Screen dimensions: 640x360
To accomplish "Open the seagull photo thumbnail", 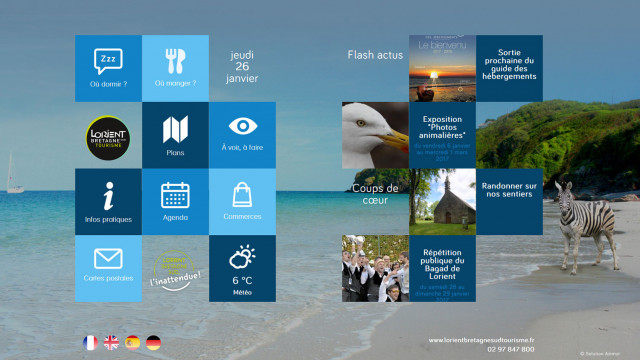I will (376, 135).
